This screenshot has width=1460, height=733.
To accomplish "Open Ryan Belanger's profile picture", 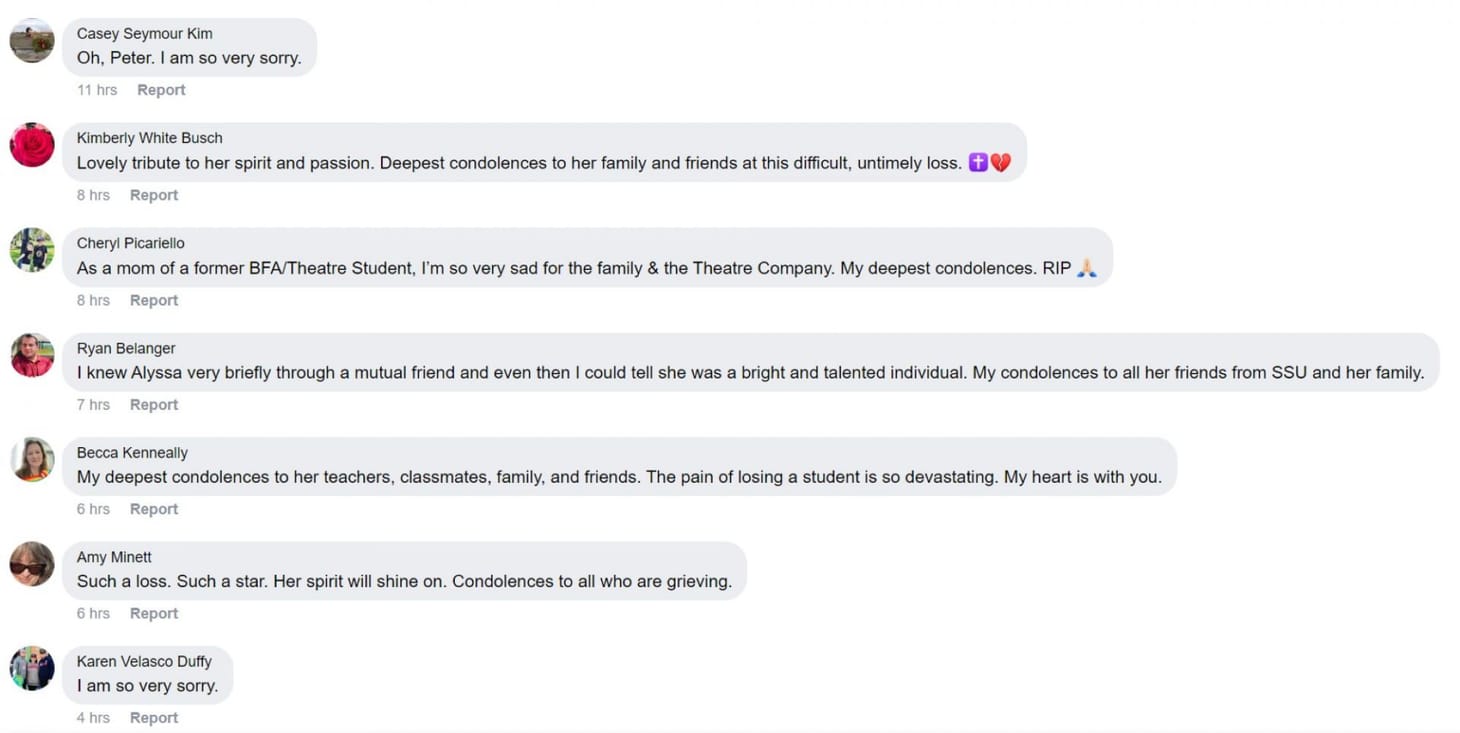I will pyautogui.click(x=31, y=356).
